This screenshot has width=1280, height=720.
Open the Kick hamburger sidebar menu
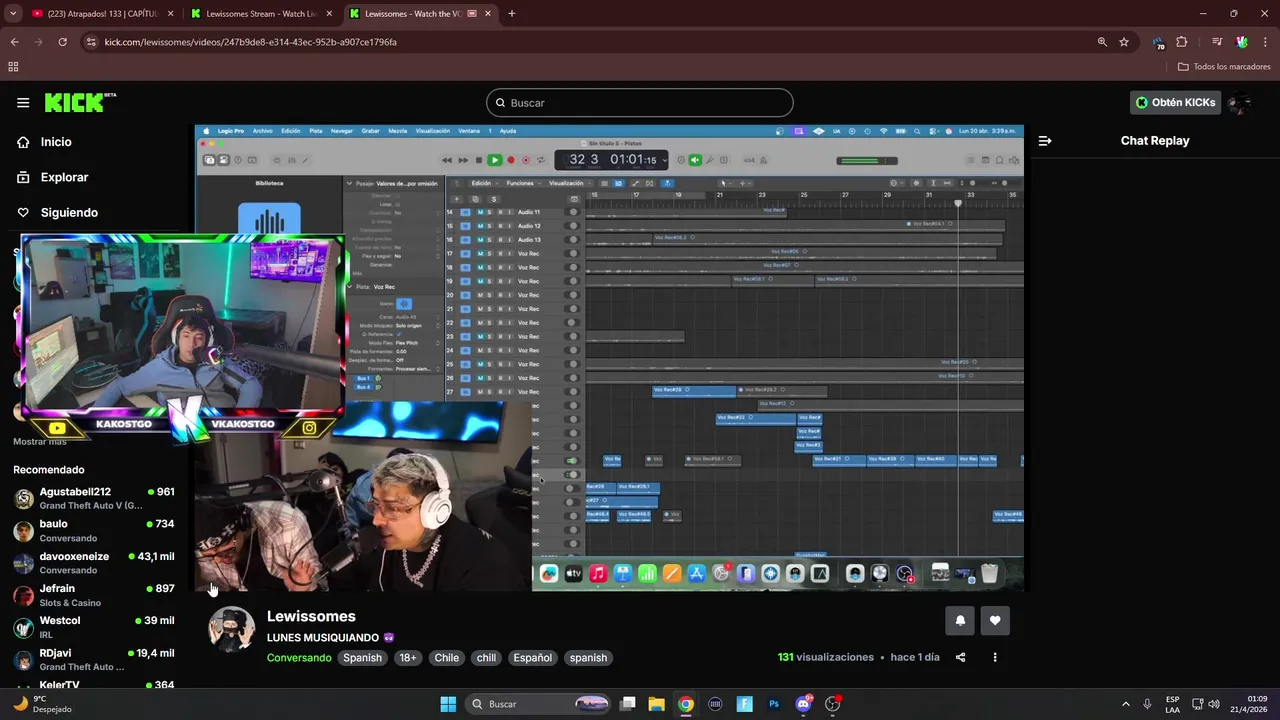point(23,102)
